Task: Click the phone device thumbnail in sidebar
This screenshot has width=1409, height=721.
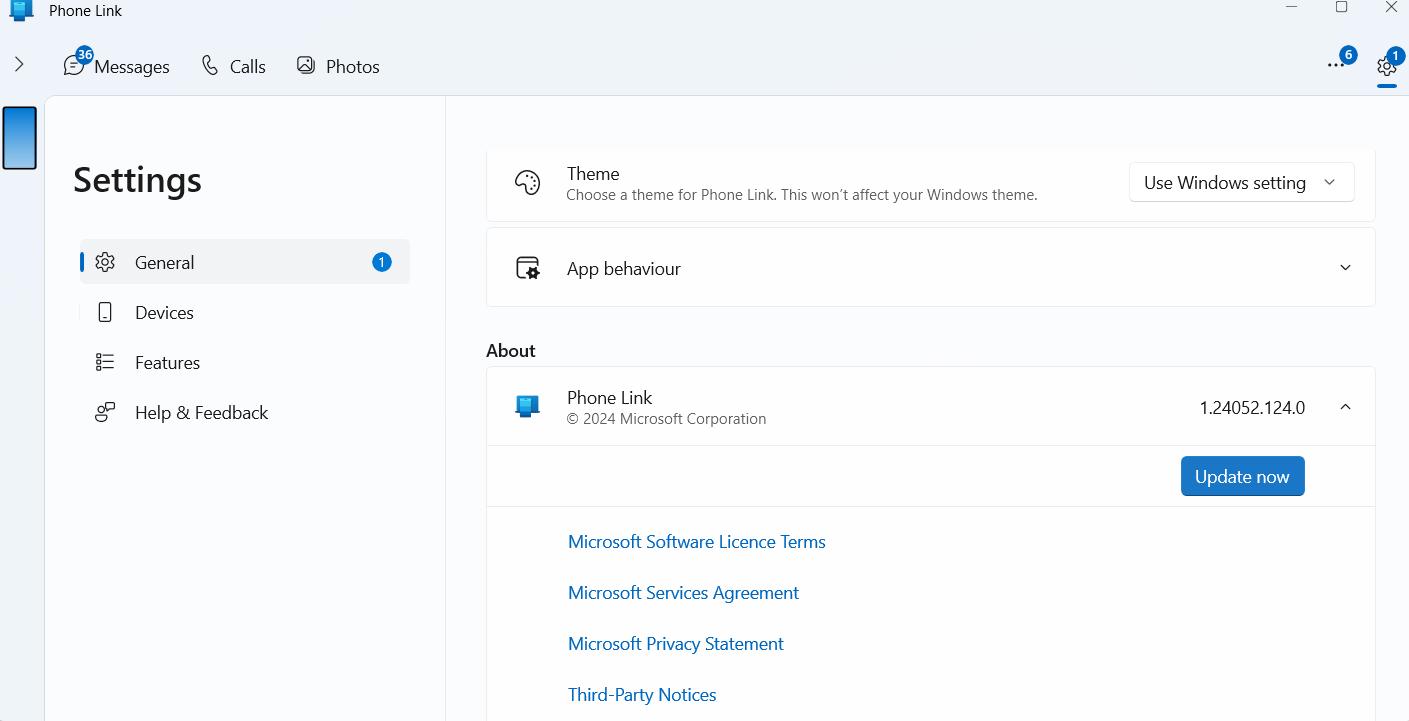Action: [20, 138]
